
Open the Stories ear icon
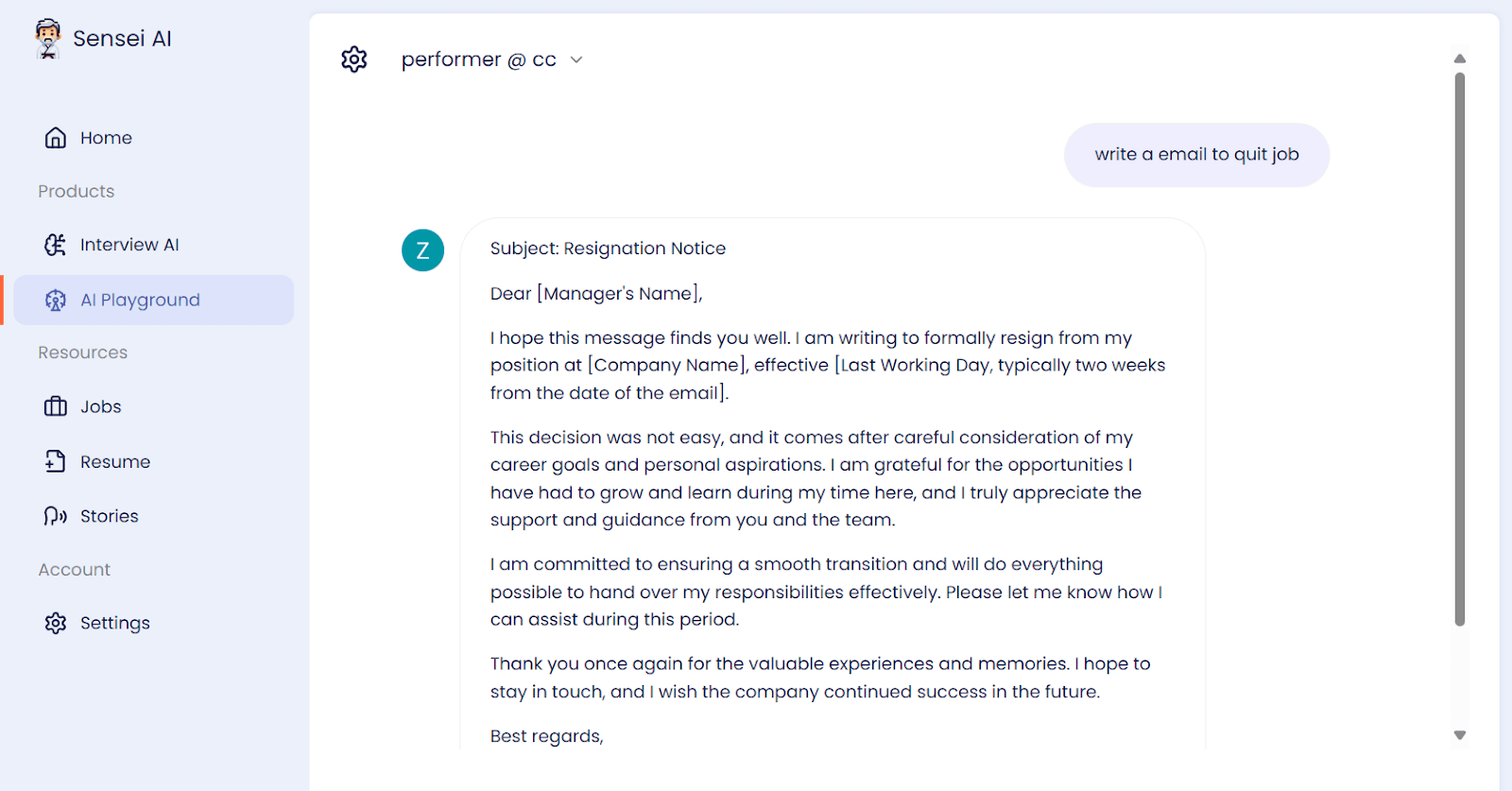[56, 516]
